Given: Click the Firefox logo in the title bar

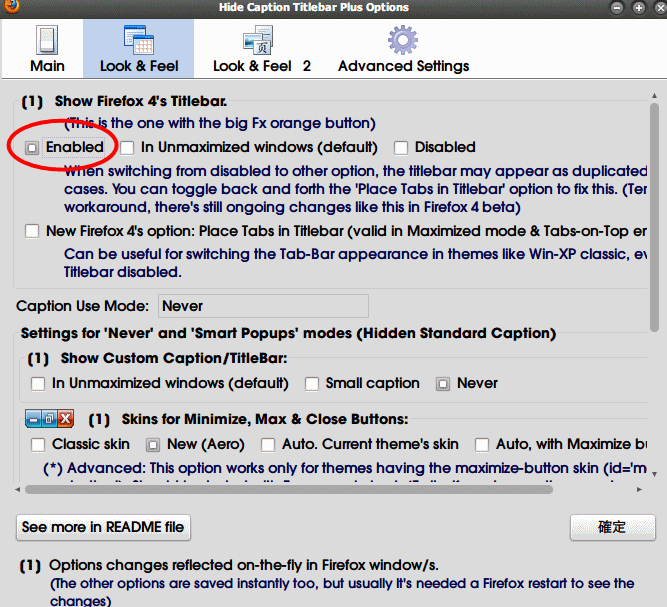Looking at the screenshot, I should [x=12, y=8].
